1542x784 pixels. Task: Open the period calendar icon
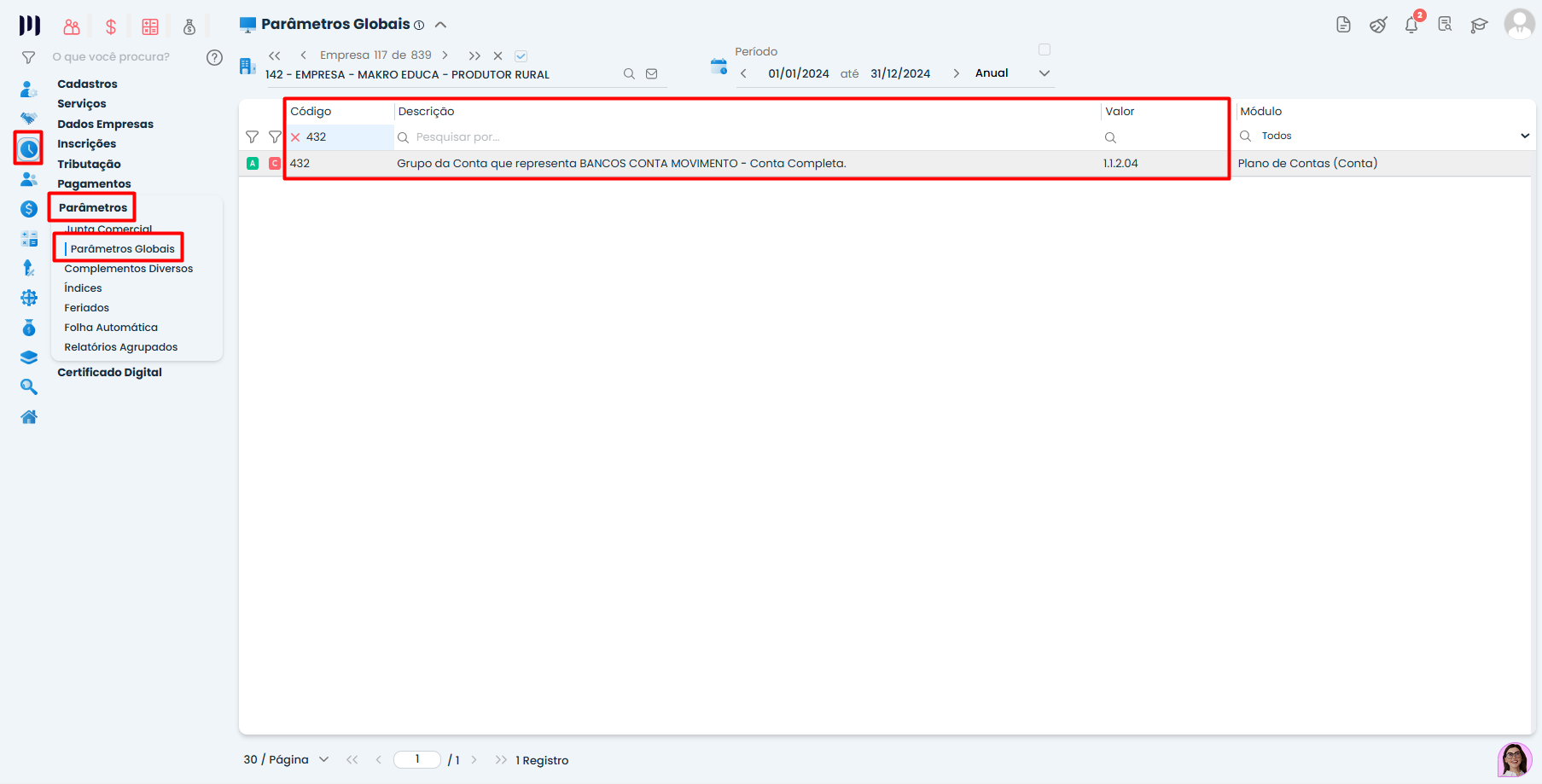point(719,66)
